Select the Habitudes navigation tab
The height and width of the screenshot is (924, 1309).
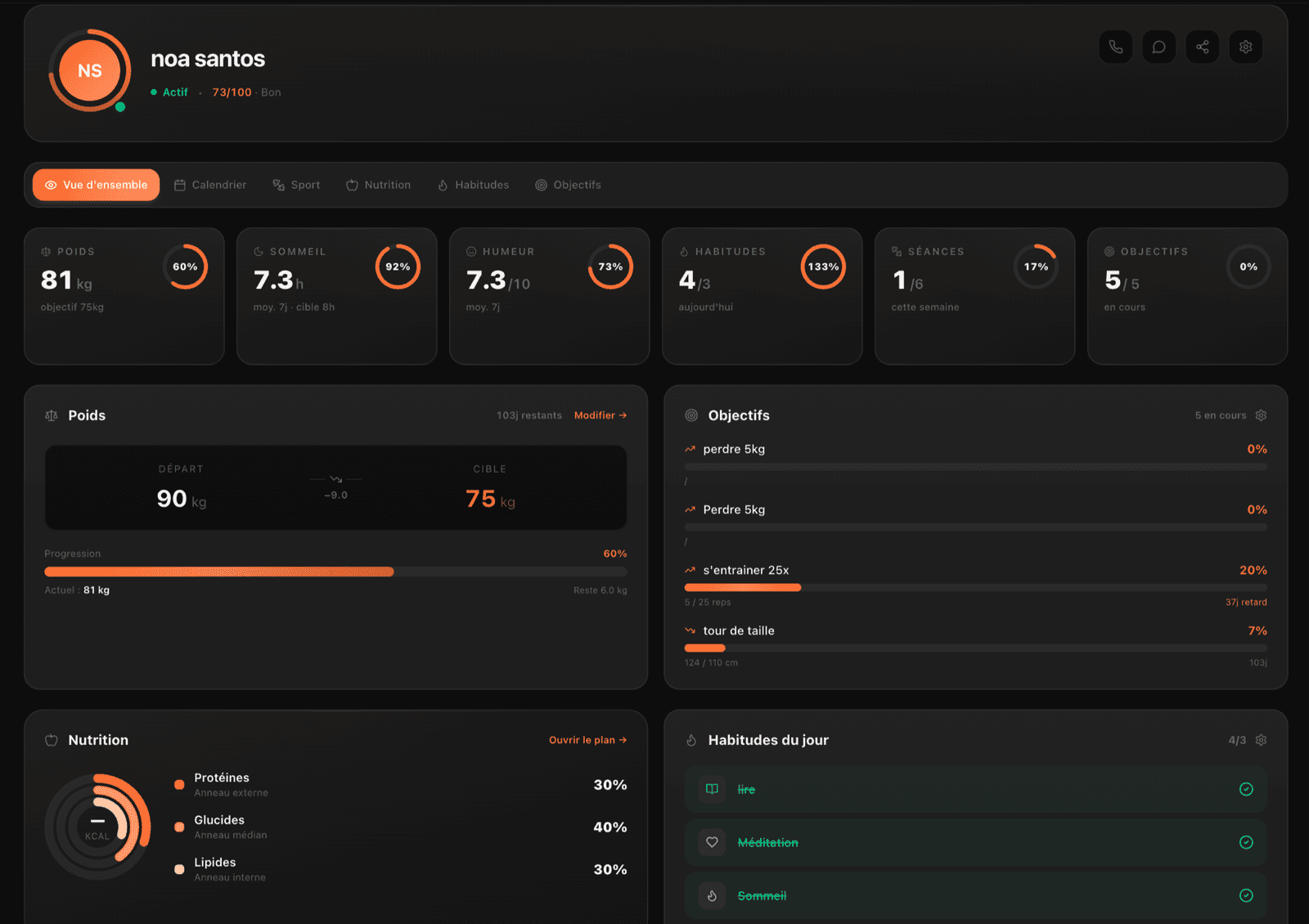[x=473, y=185]
